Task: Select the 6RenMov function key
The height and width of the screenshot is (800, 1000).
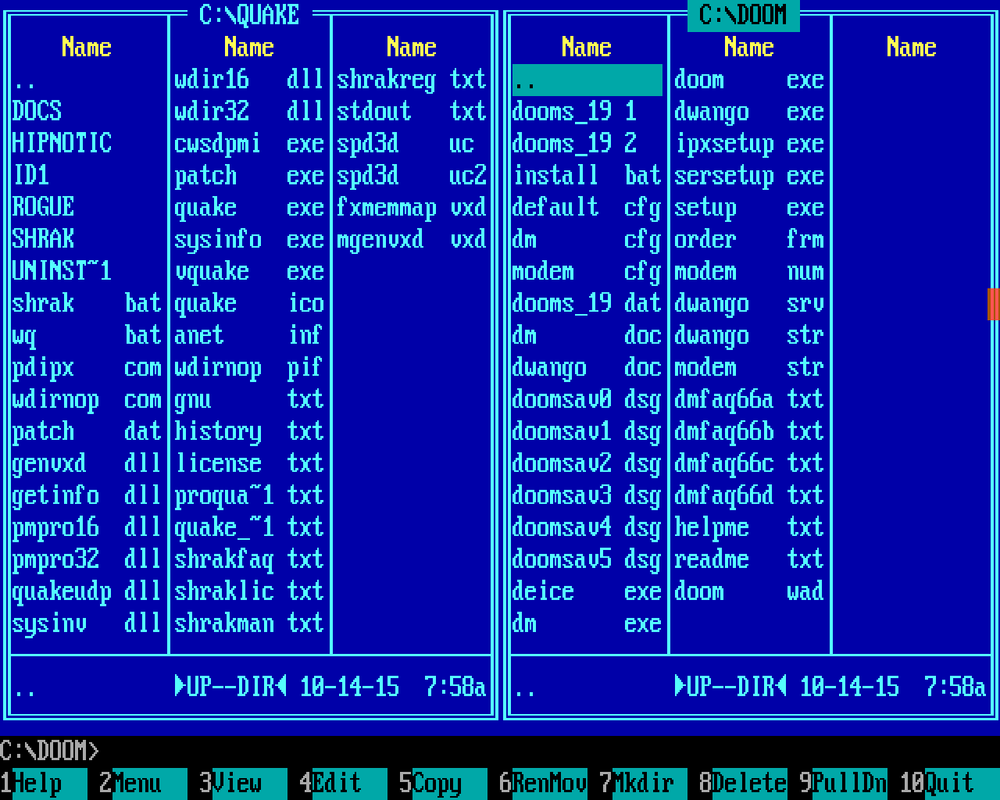Action: [x=543, y=783]
